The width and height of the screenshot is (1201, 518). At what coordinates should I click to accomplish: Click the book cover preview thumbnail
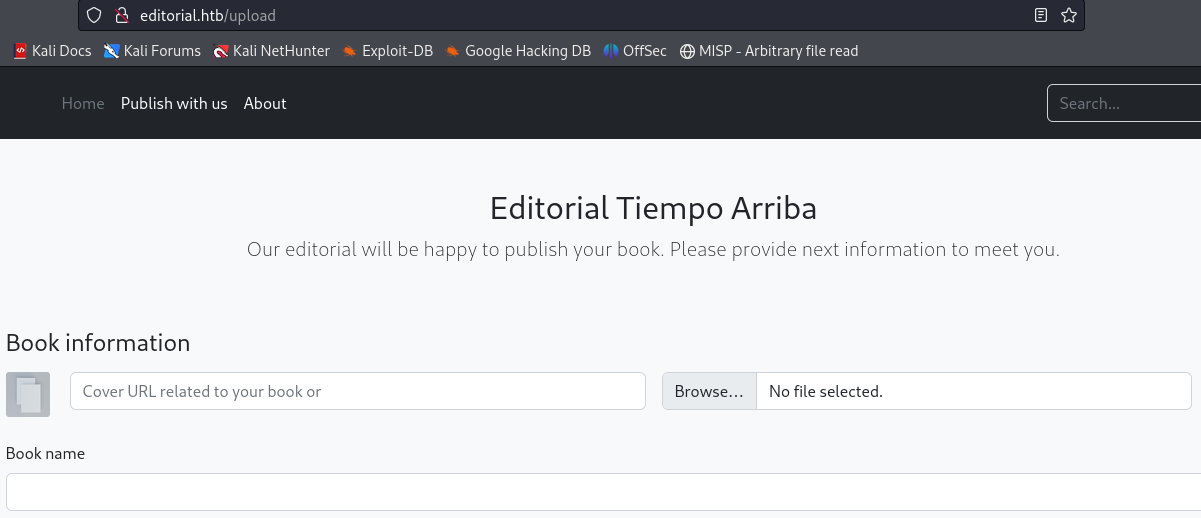pyautogui.click(x=28, y=394)
